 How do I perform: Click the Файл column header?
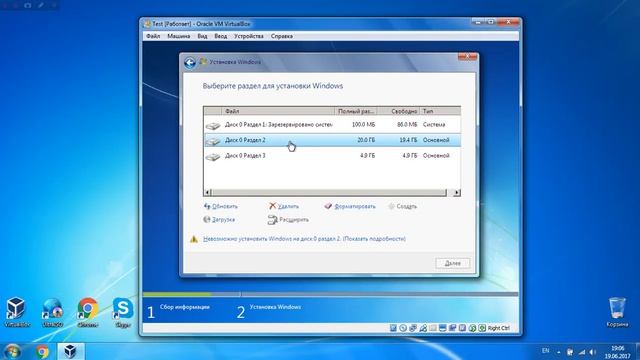click(x=278, y=111)
